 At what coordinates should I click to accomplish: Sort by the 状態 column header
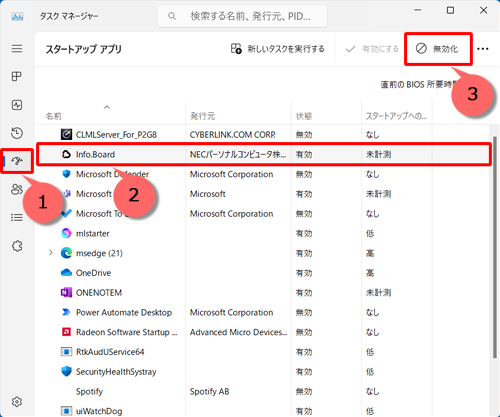coord(304,116)
